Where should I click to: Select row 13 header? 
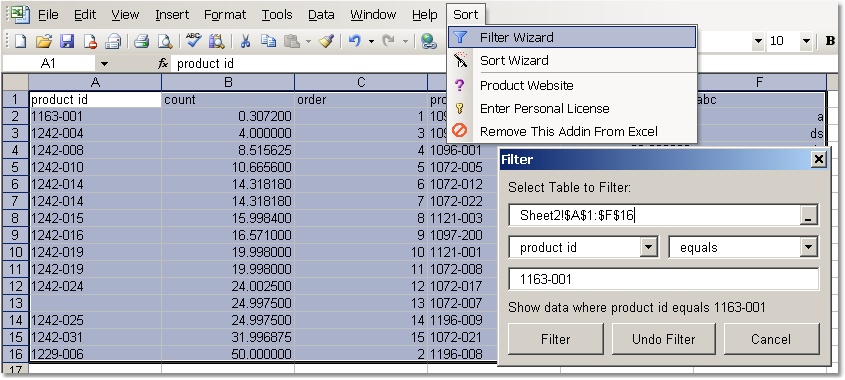(15, 303)
